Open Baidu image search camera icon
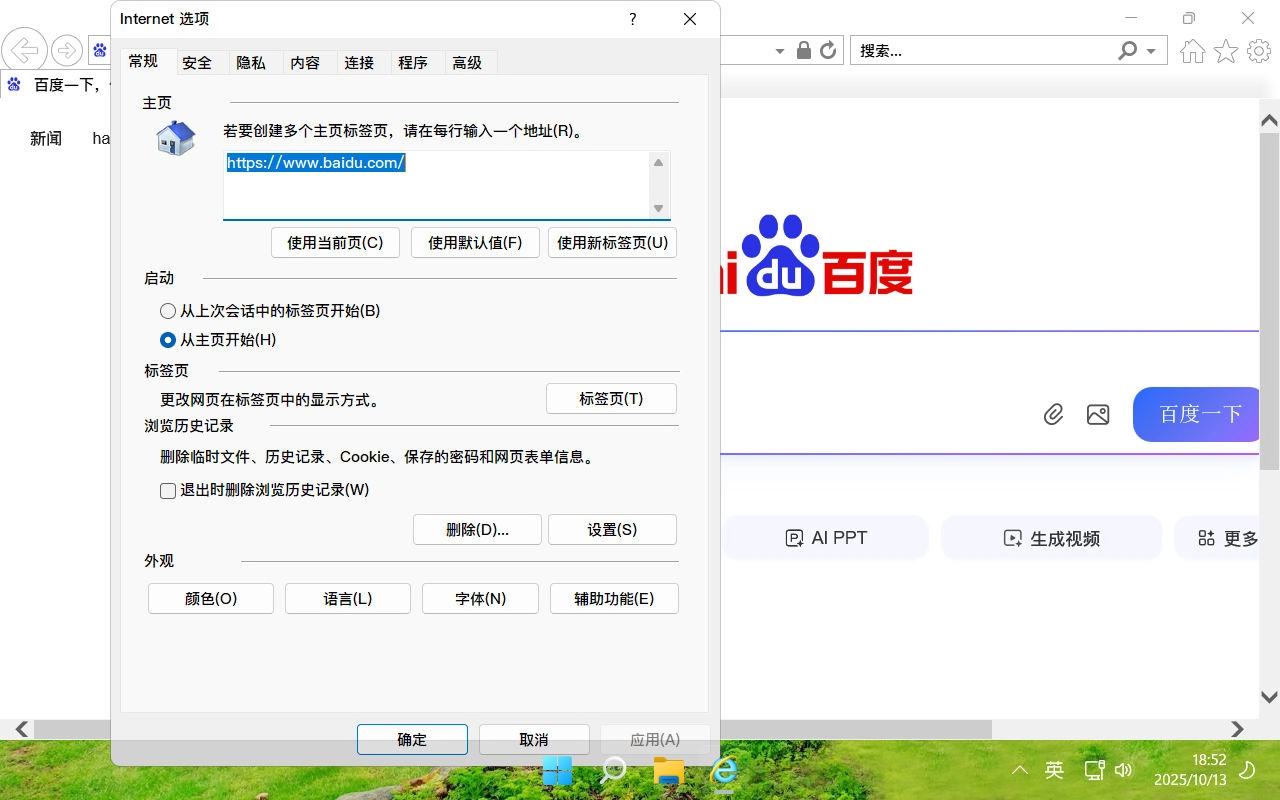This screenshot has height=800, width=1280. [x=1098, y=413]
